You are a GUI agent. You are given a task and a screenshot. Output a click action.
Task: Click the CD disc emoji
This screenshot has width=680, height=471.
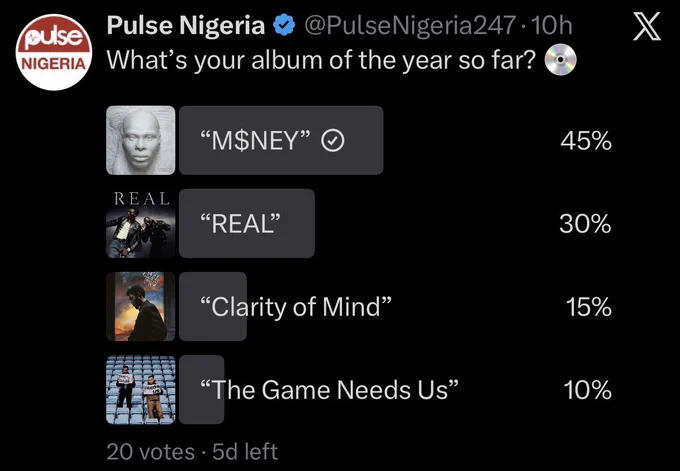point(560,60)
